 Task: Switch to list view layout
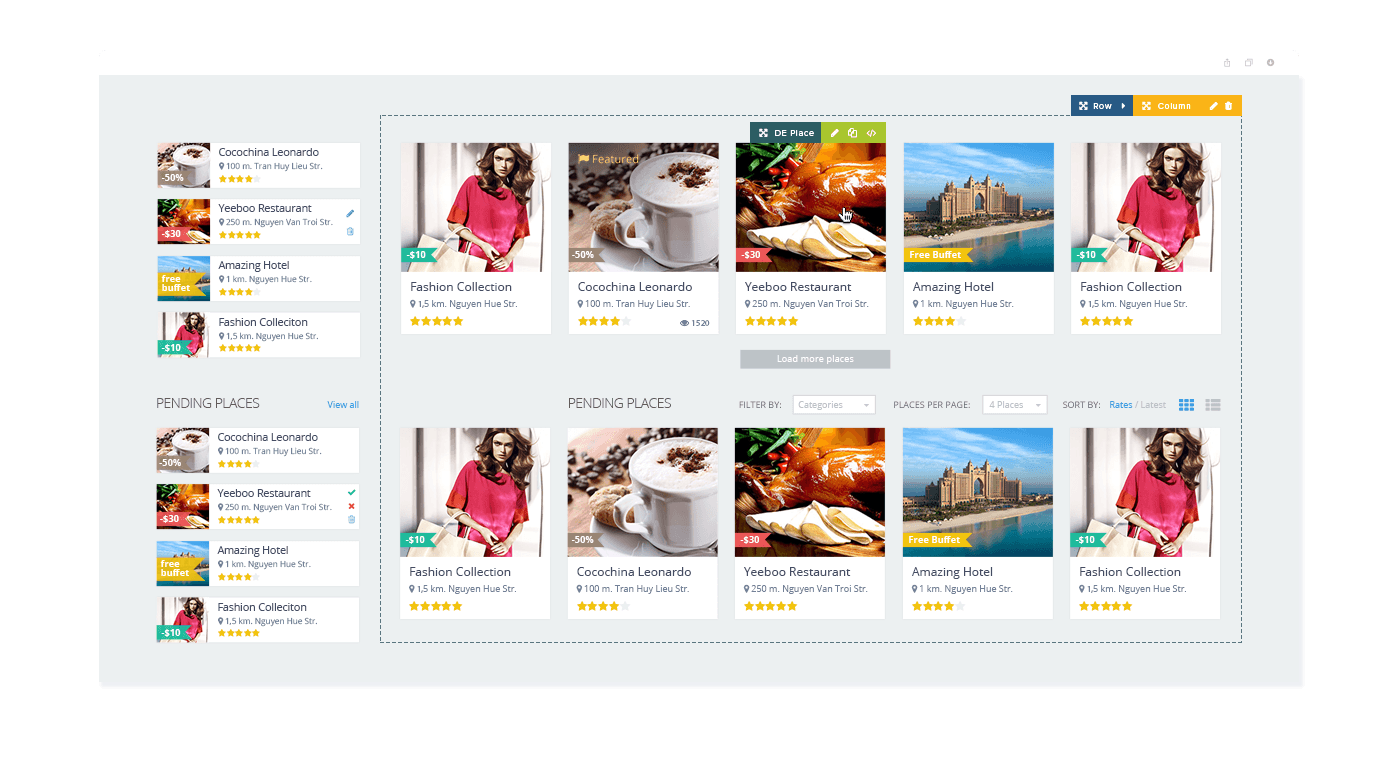pyautogui.click(x=1212, y=404)
